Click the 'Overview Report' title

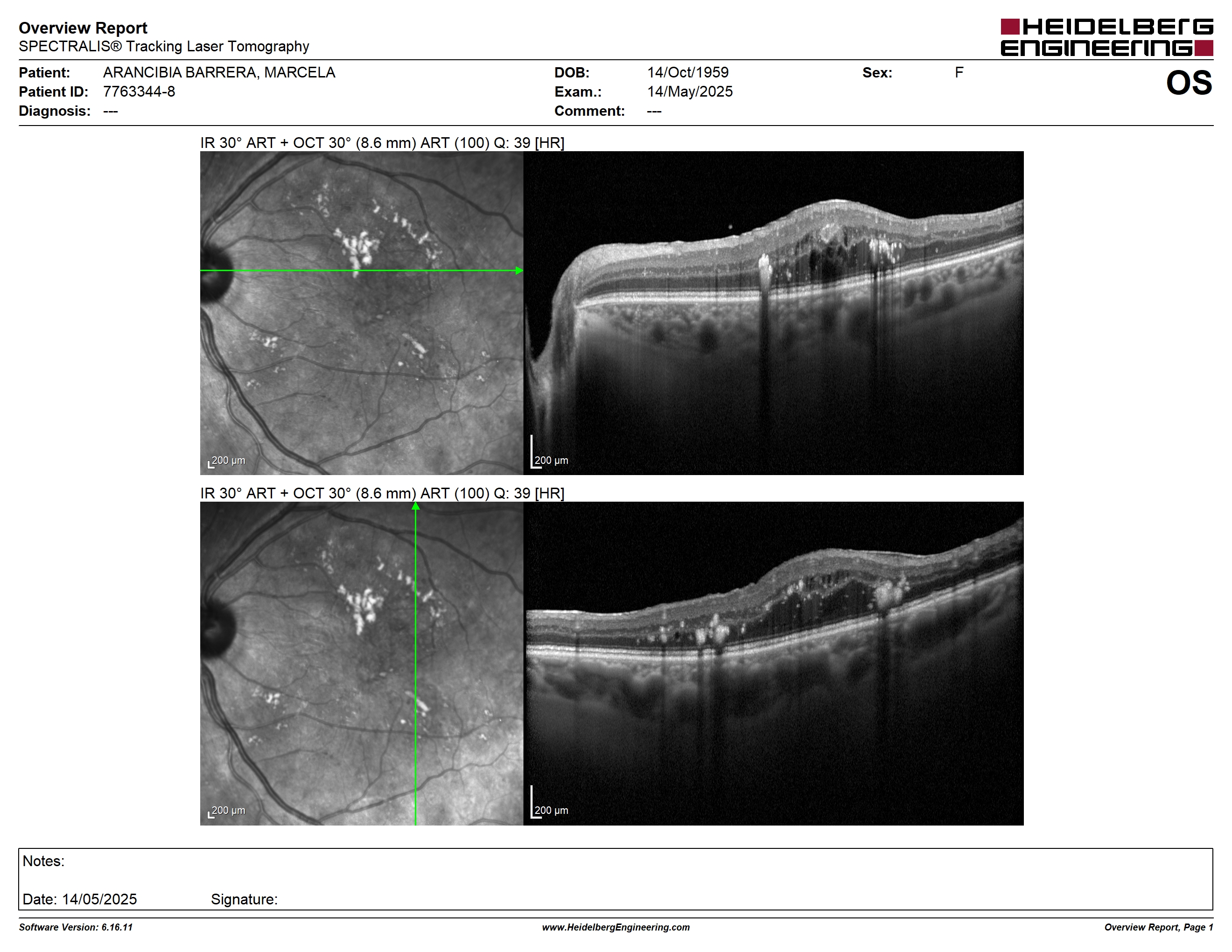pyautogui.click(x=83, y=28)
